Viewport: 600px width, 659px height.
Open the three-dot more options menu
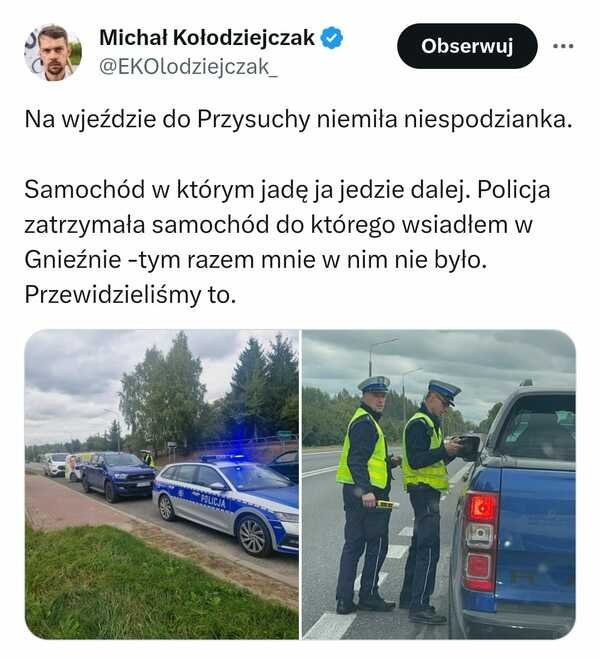(x=563, y=46)
